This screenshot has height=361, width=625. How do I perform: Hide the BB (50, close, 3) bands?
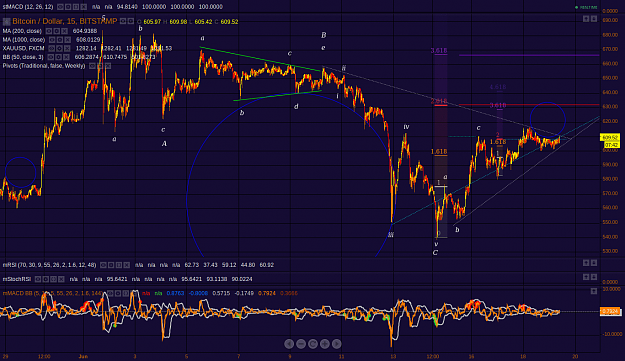click(50, 57)
